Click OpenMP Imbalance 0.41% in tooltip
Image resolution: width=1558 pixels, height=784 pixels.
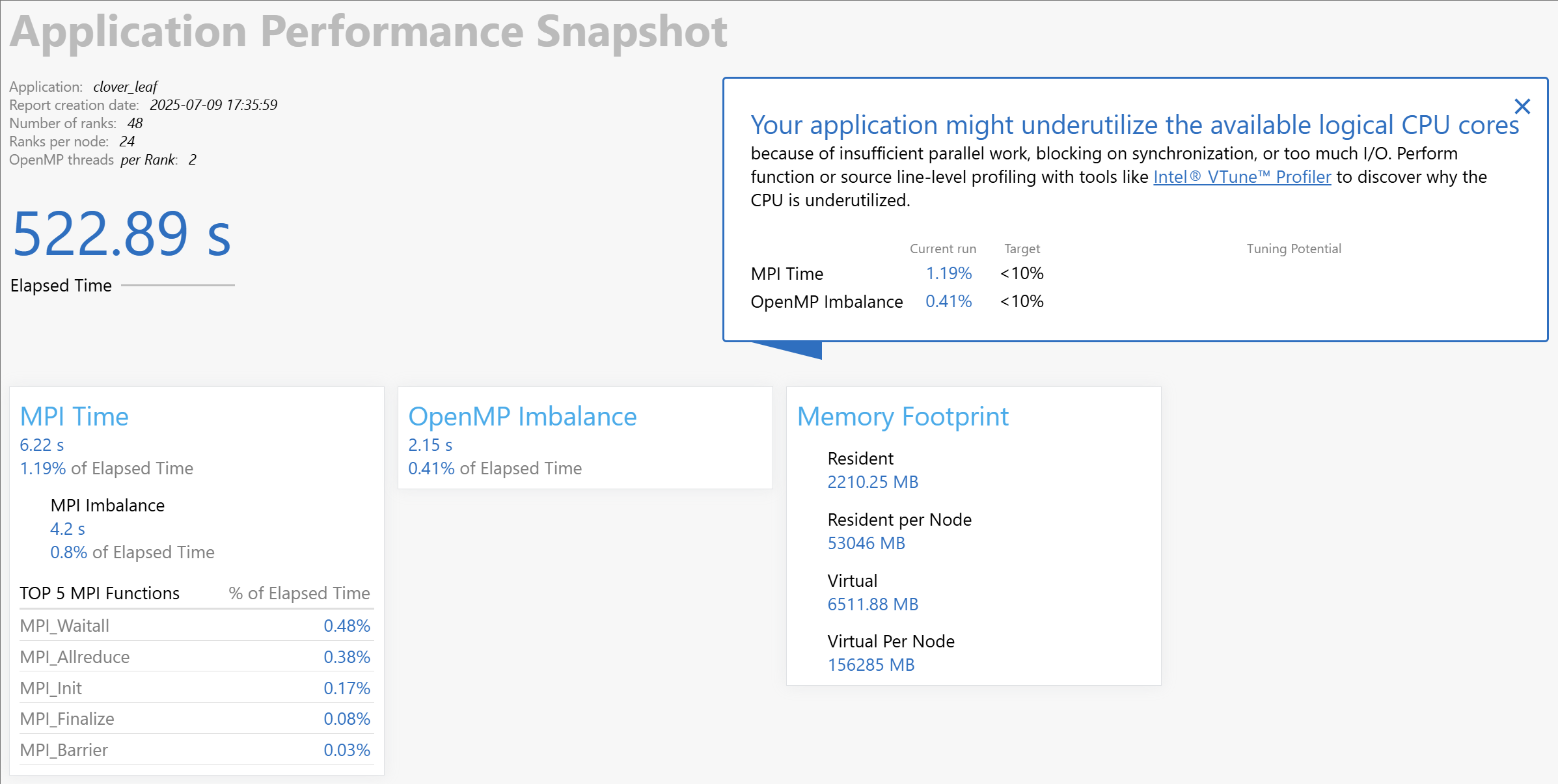(x=949, y=301)
